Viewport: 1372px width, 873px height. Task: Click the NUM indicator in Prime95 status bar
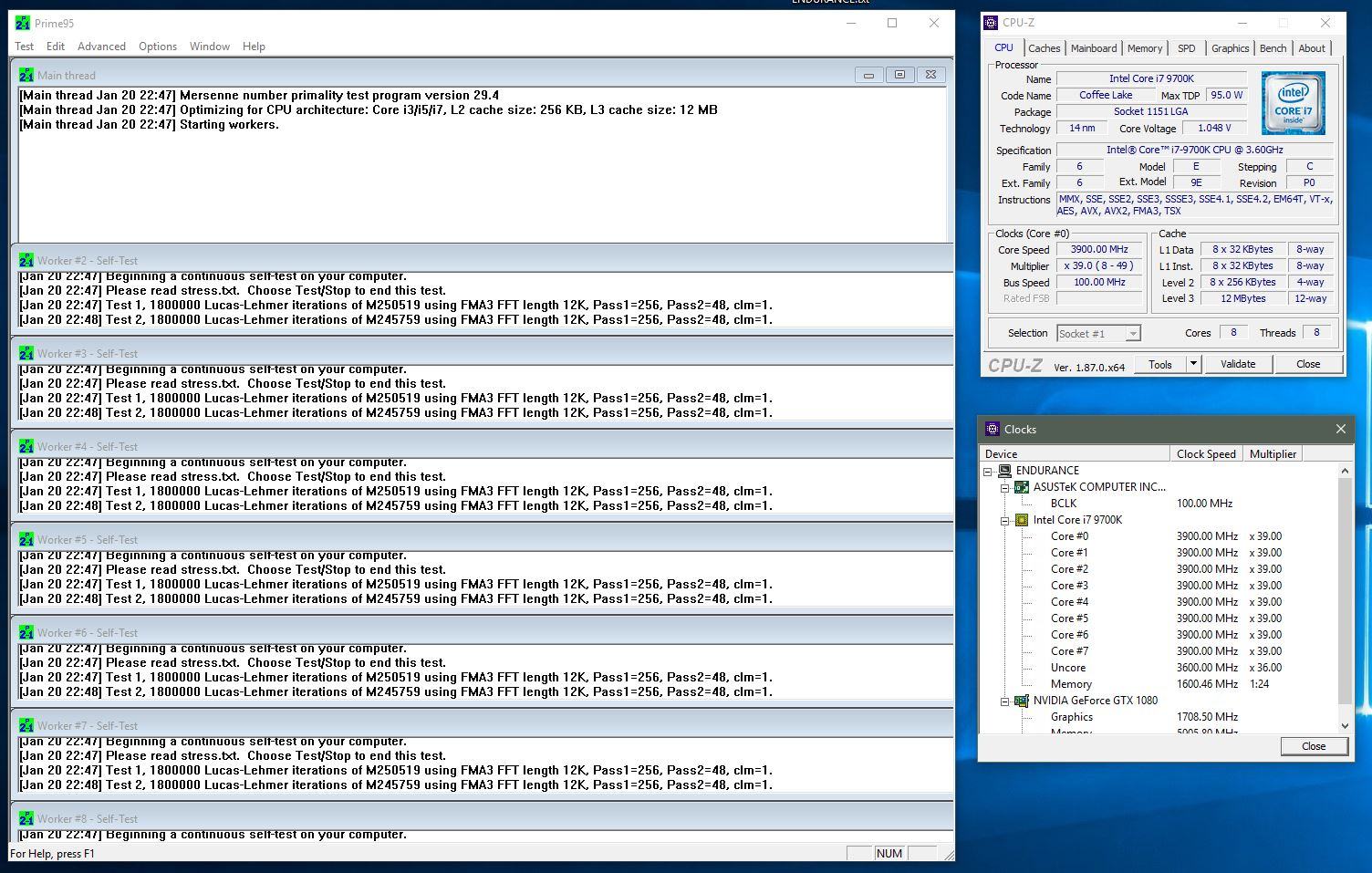tap(889, 854)
